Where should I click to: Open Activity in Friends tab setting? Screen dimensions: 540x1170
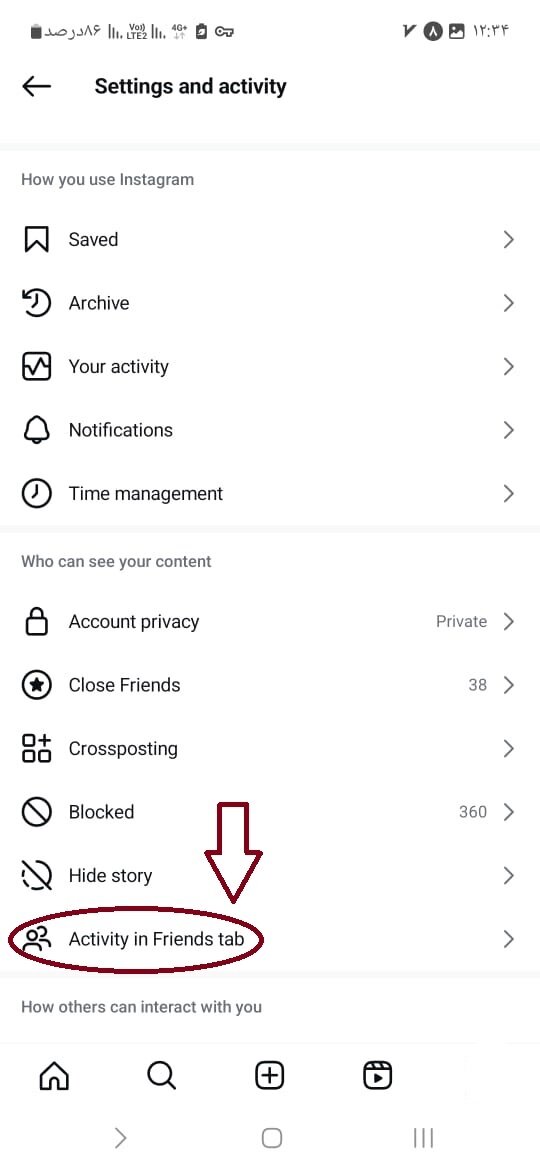pos(270,939)
